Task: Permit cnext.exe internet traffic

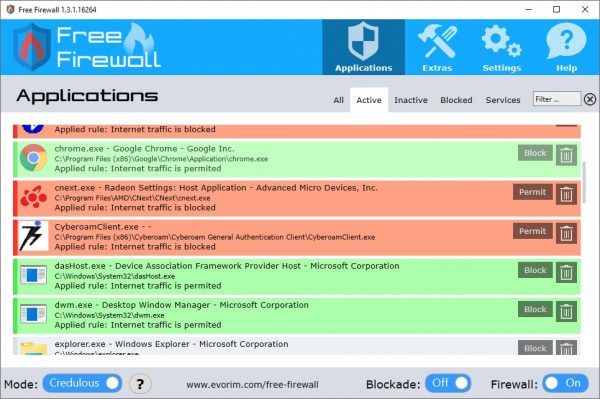Action: tap(533, 192)
